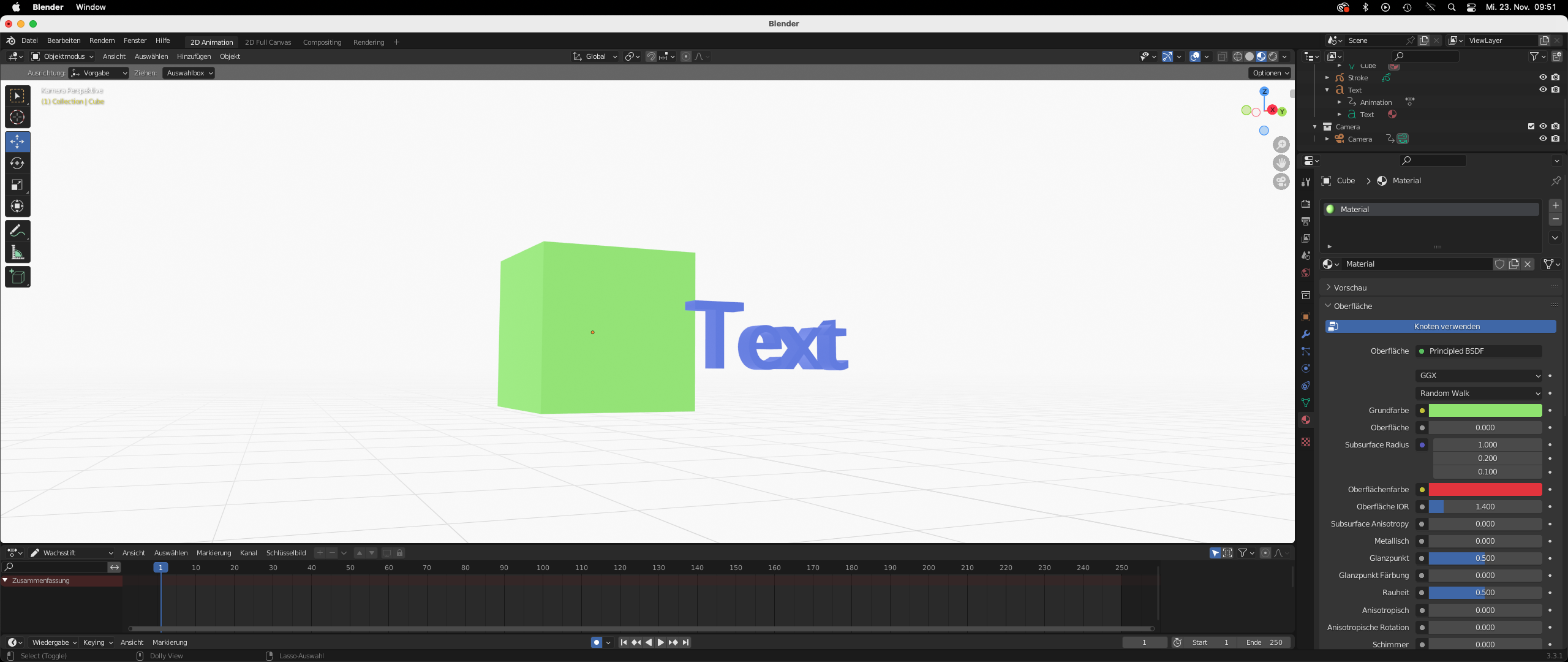This screenshot has height=662, width=1568.
Task: Open the Objektmodus mode dropdown
Action: click(62, 56)
